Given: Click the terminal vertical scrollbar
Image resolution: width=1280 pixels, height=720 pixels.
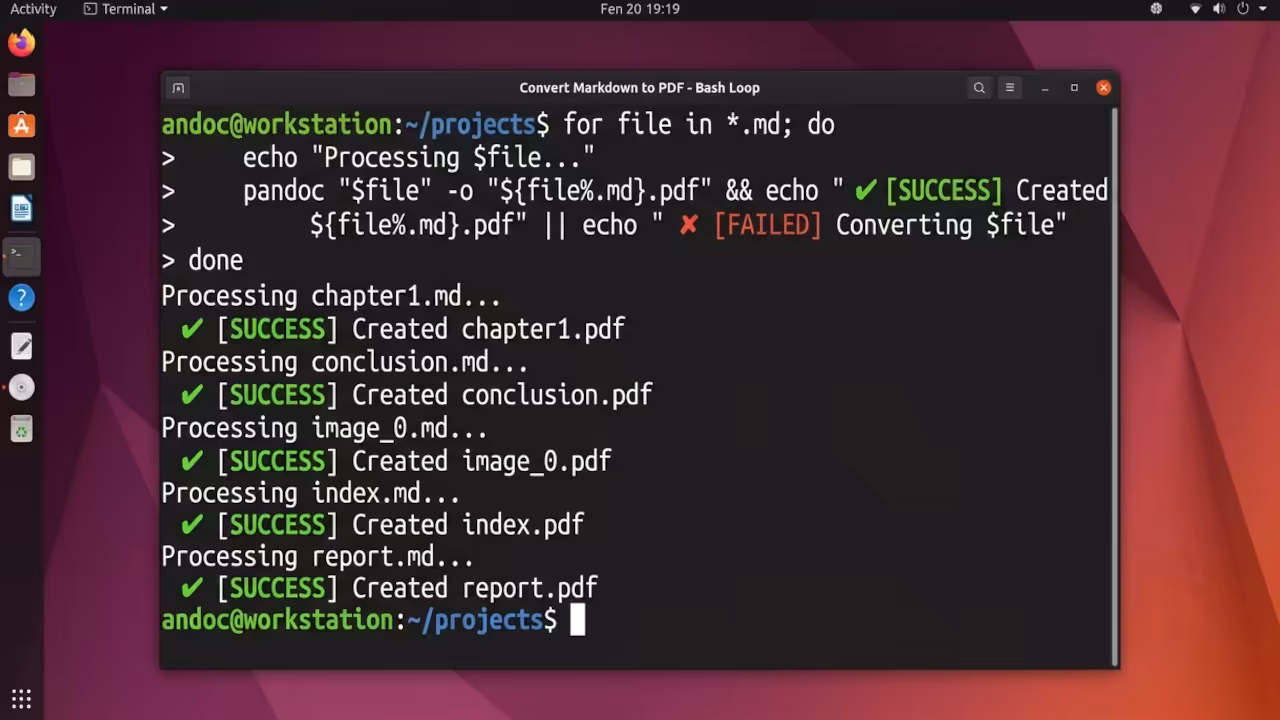Looking at the screenshot, I should click(x=1115, y=385).
